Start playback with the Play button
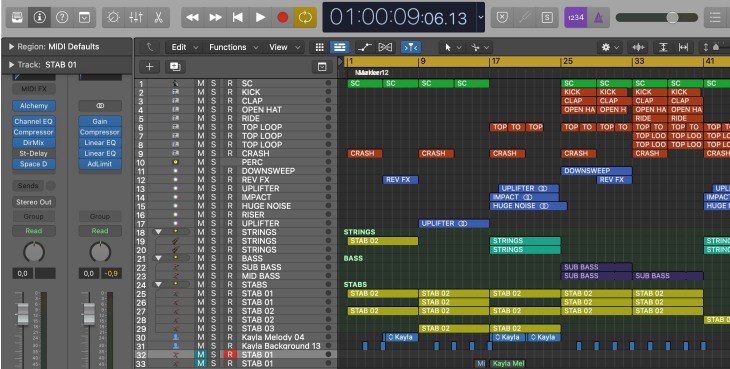 click(260, 18)
